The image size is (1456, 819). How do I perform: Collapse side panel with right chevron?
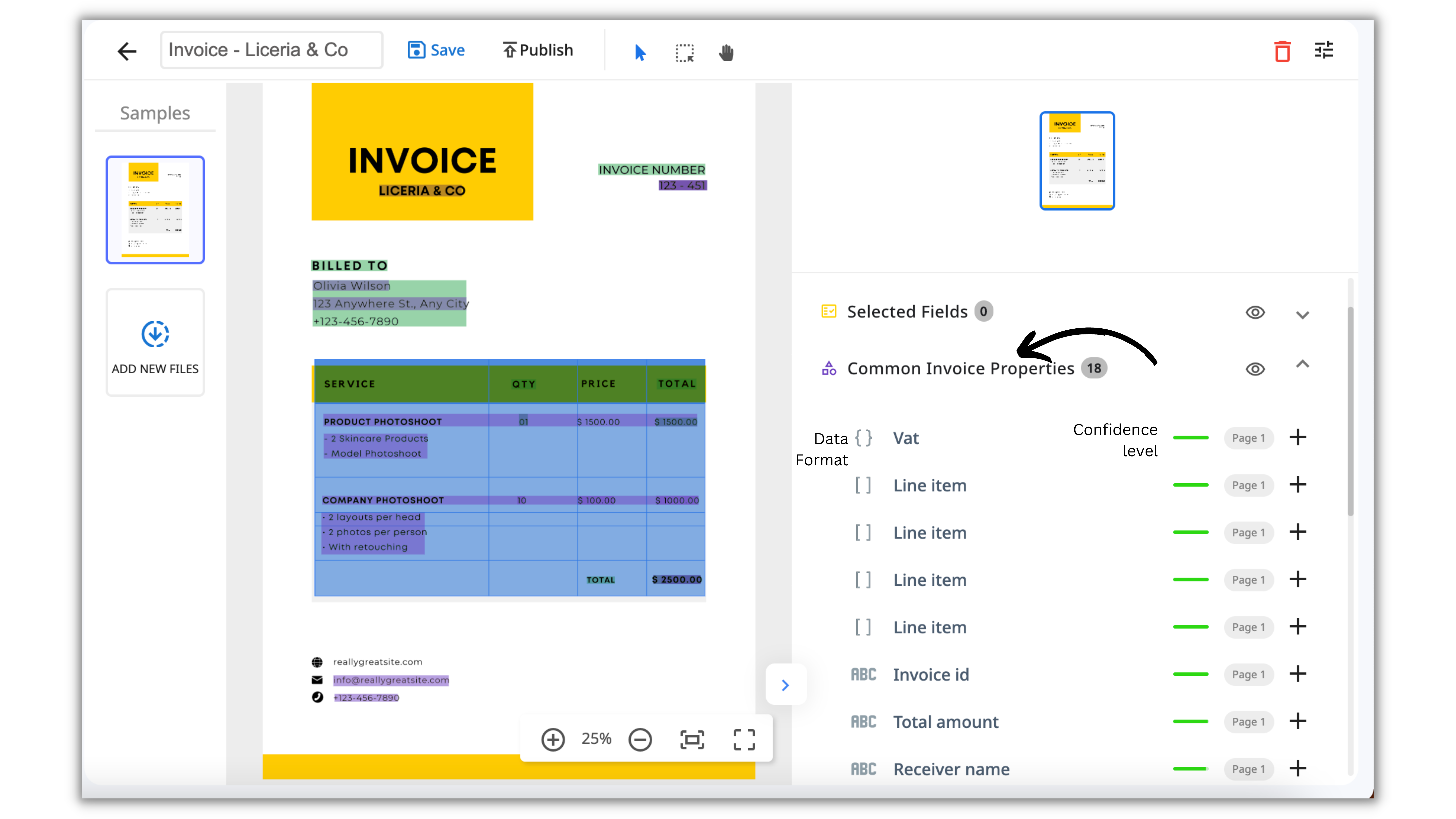[785, 685]
